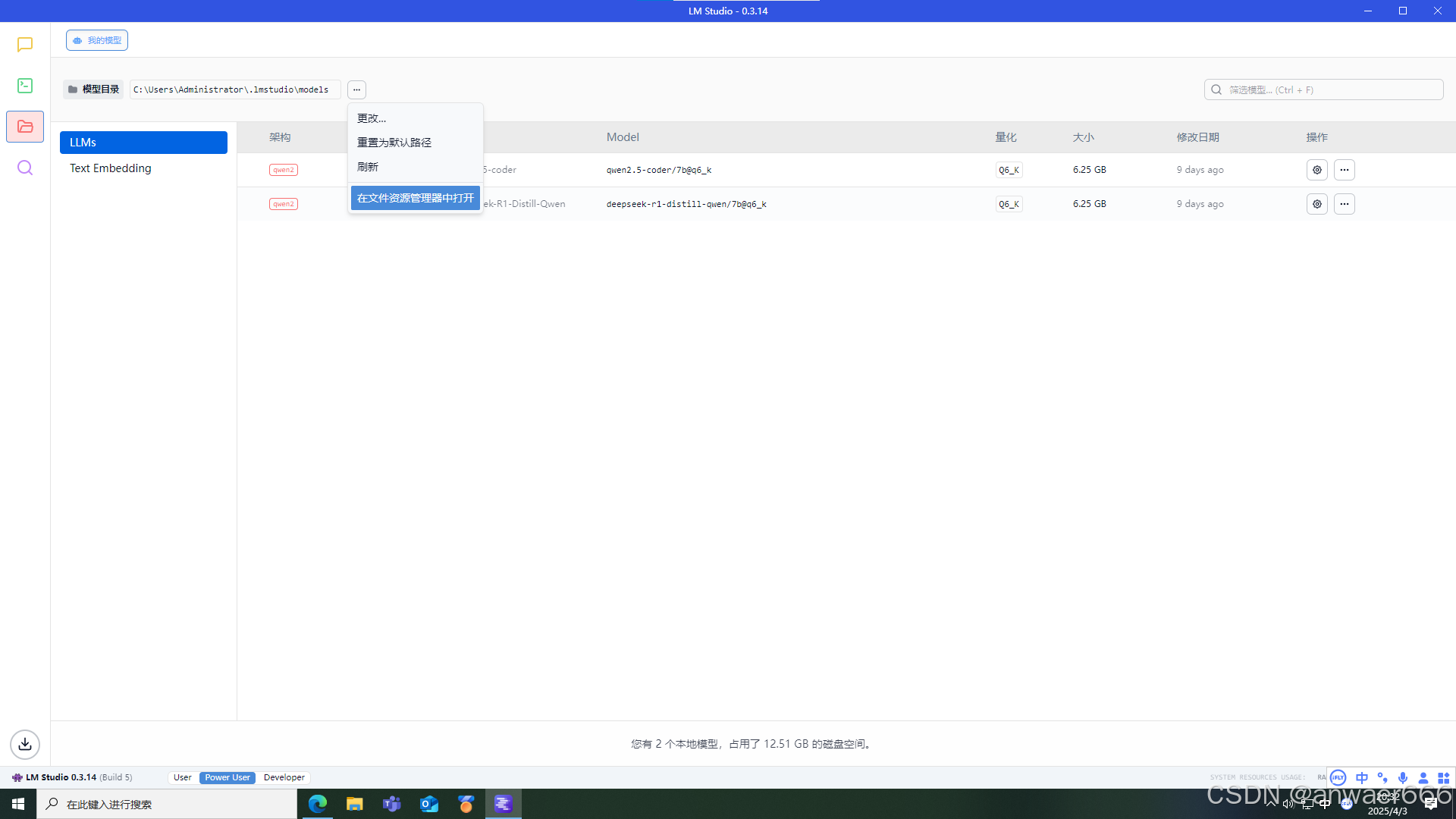Open more actions for deepseek-r1-distill-qwen row
The height and width of the screenshot is (819, 1456).
[1345, 204]
